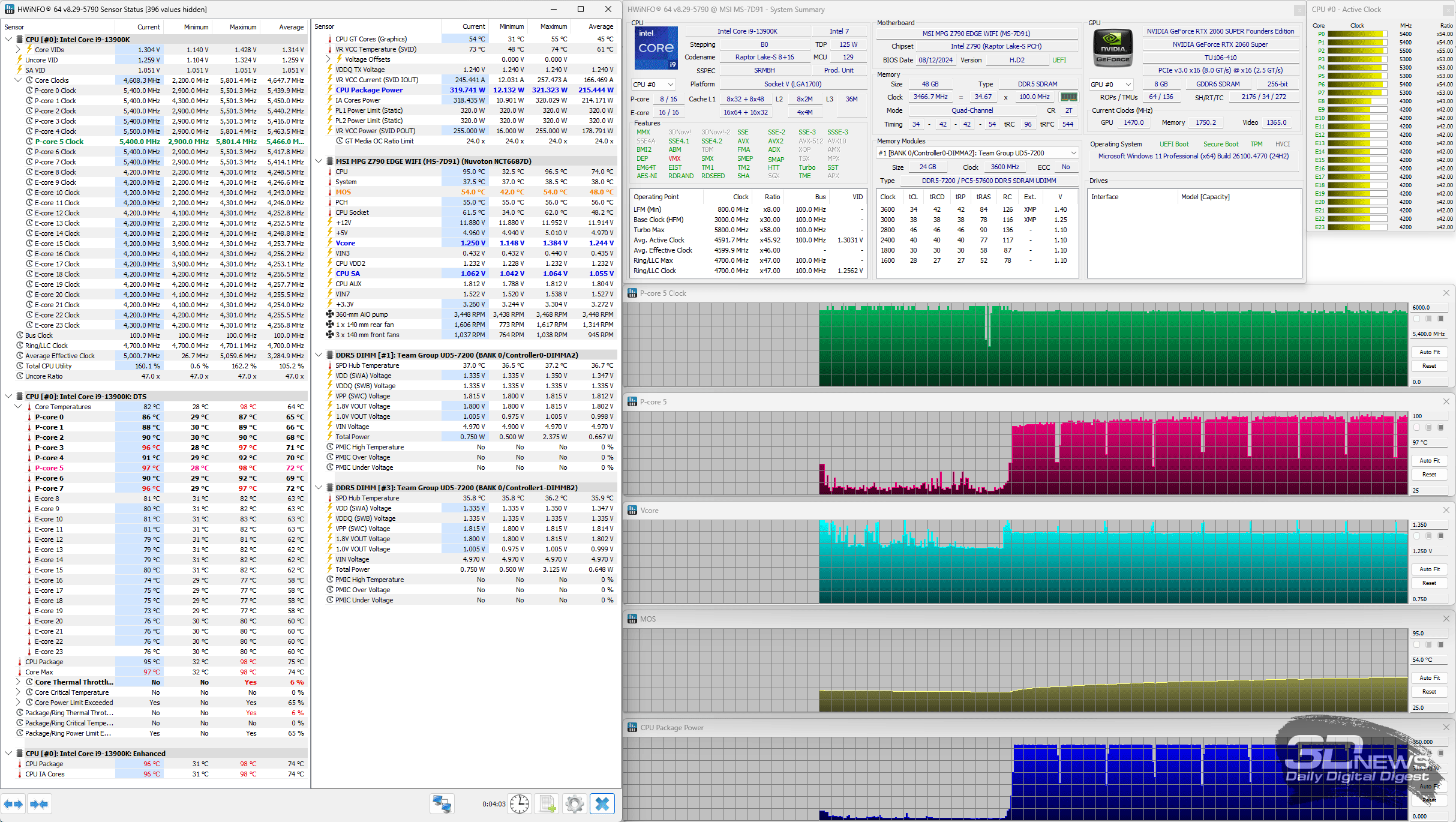This screenshot has width=1456, height=822.
Task: Collapse the Core Temperatures node
Action: click(x=18, y=407)
